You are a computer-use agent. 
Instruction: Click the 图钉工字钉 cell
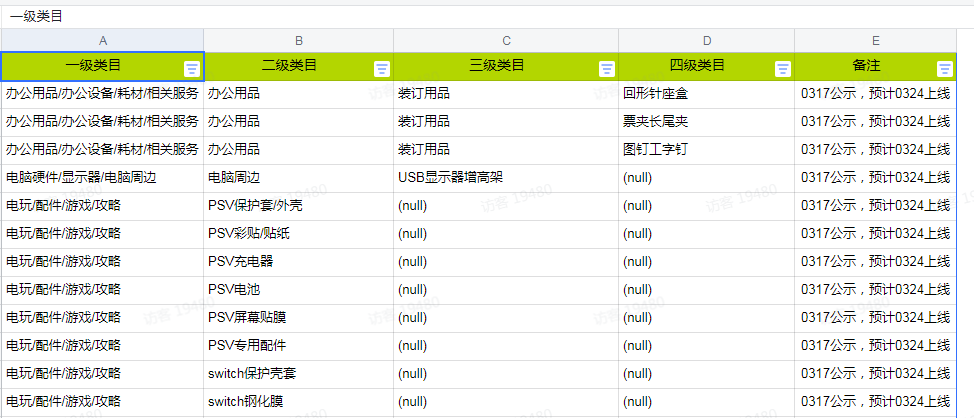(707, 150)
